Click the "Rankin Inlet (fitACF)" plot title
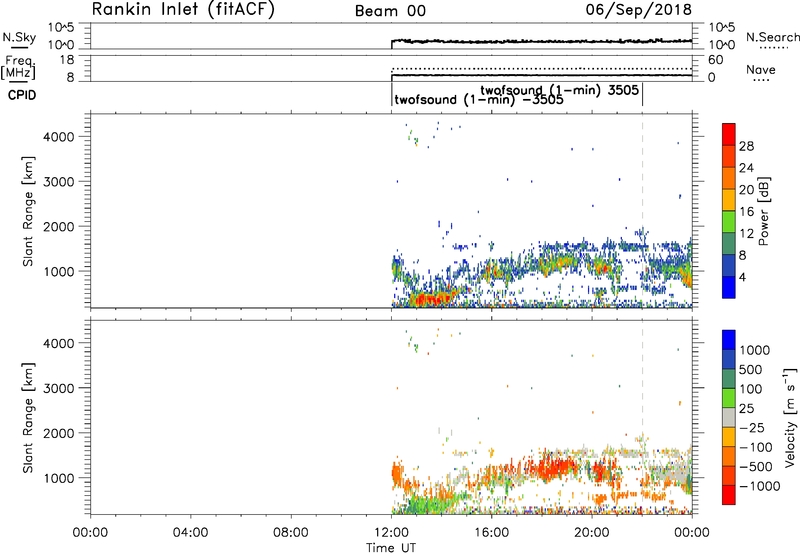Viewport: 800px width, 554px height. pyautogui.click(x=183, y=9)
